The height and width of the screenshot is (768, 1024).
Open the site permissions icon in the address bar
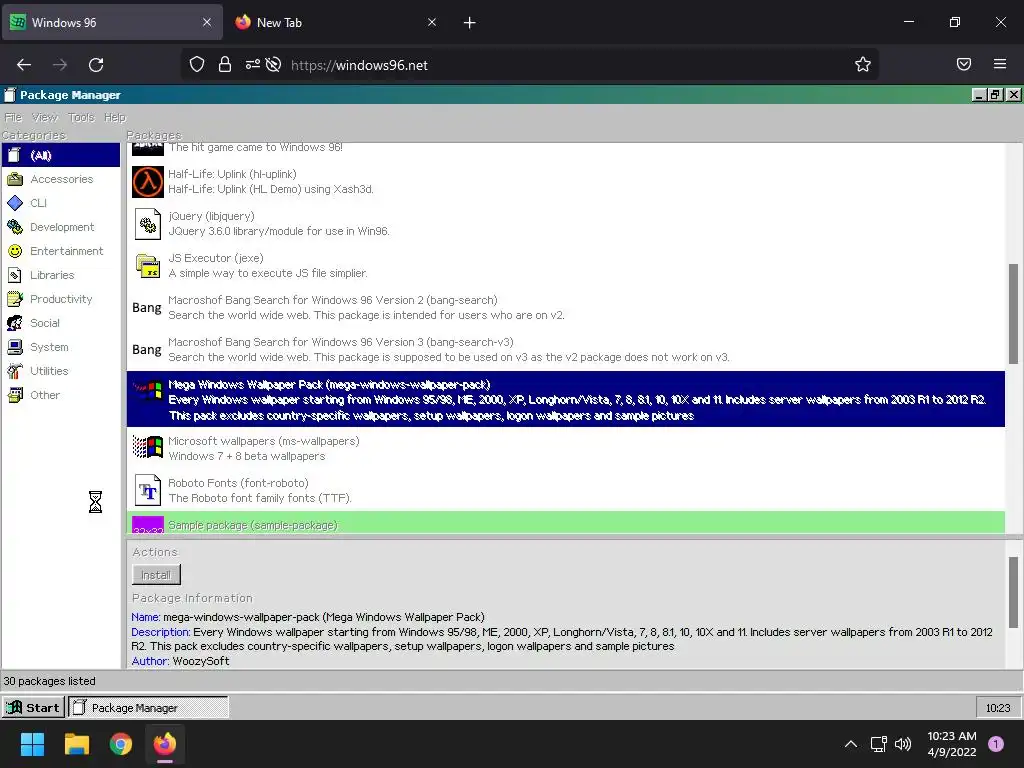[x=252, y=64]
